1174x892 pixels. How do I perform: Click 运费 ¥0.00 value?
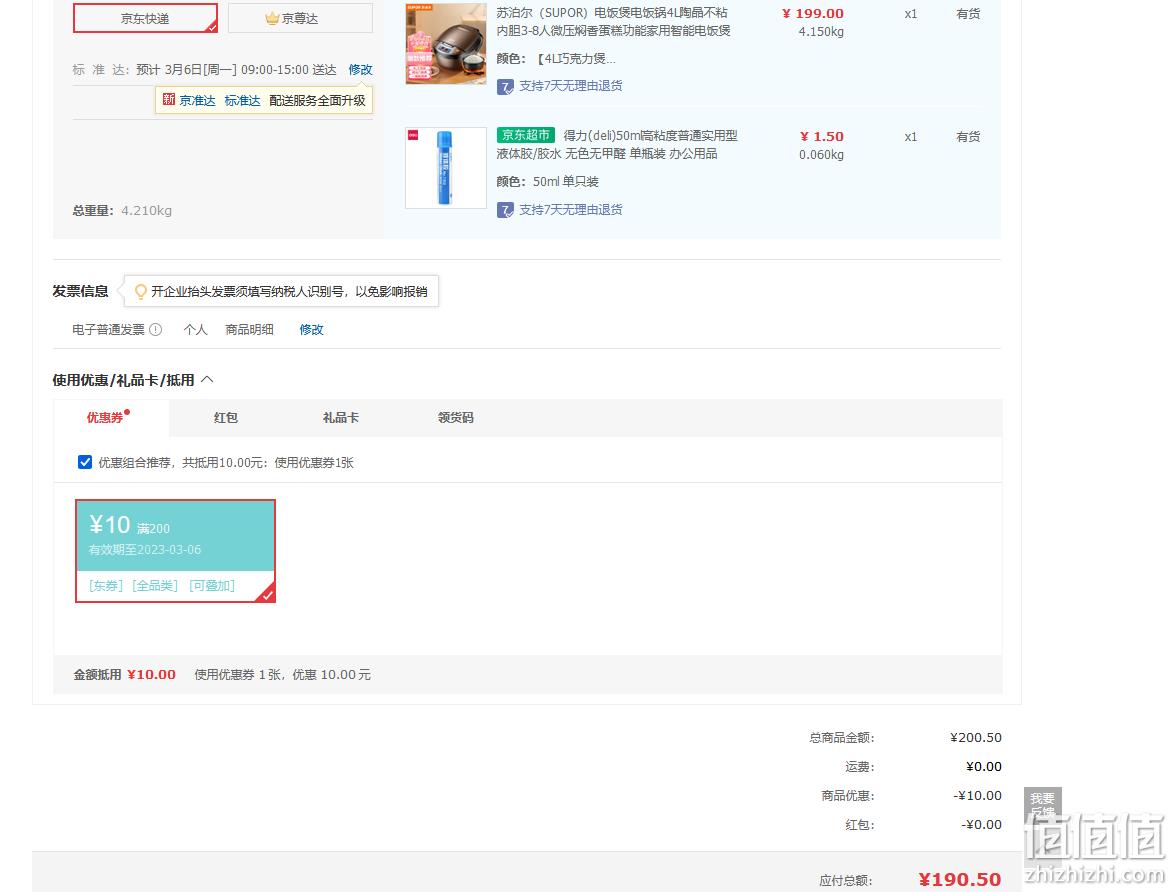pyautogui.click(x=984, y=766)
